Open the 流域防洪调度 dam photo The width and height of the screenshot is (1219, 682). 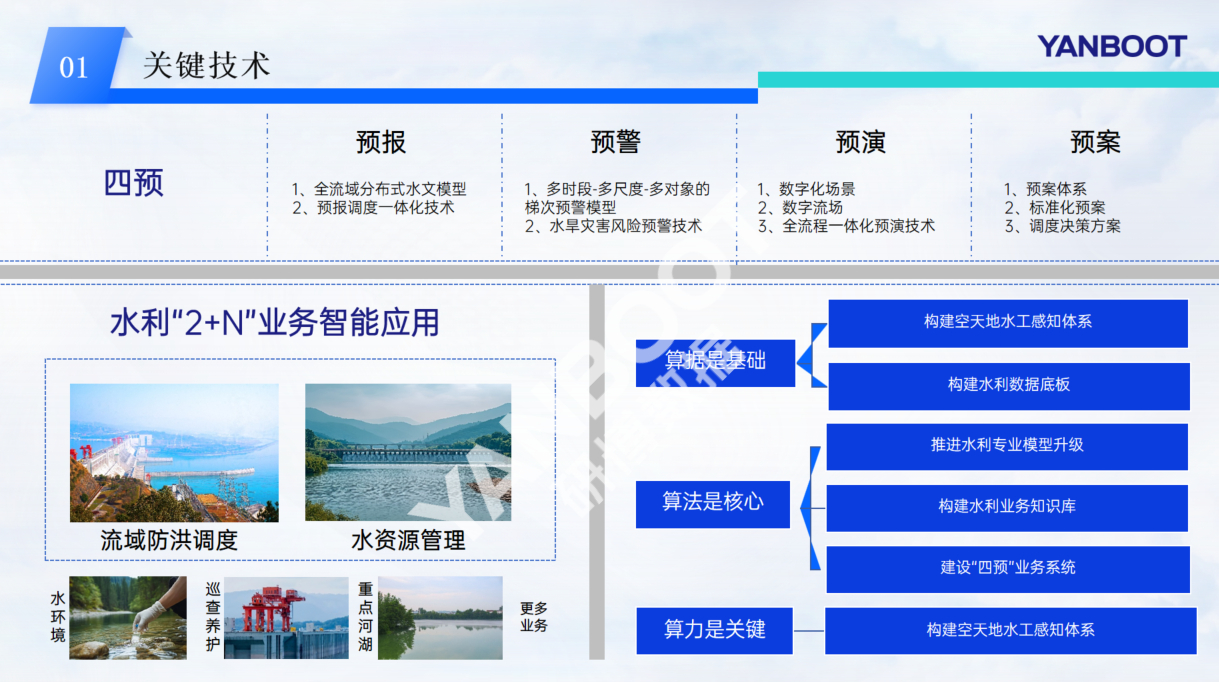[174, 452]
